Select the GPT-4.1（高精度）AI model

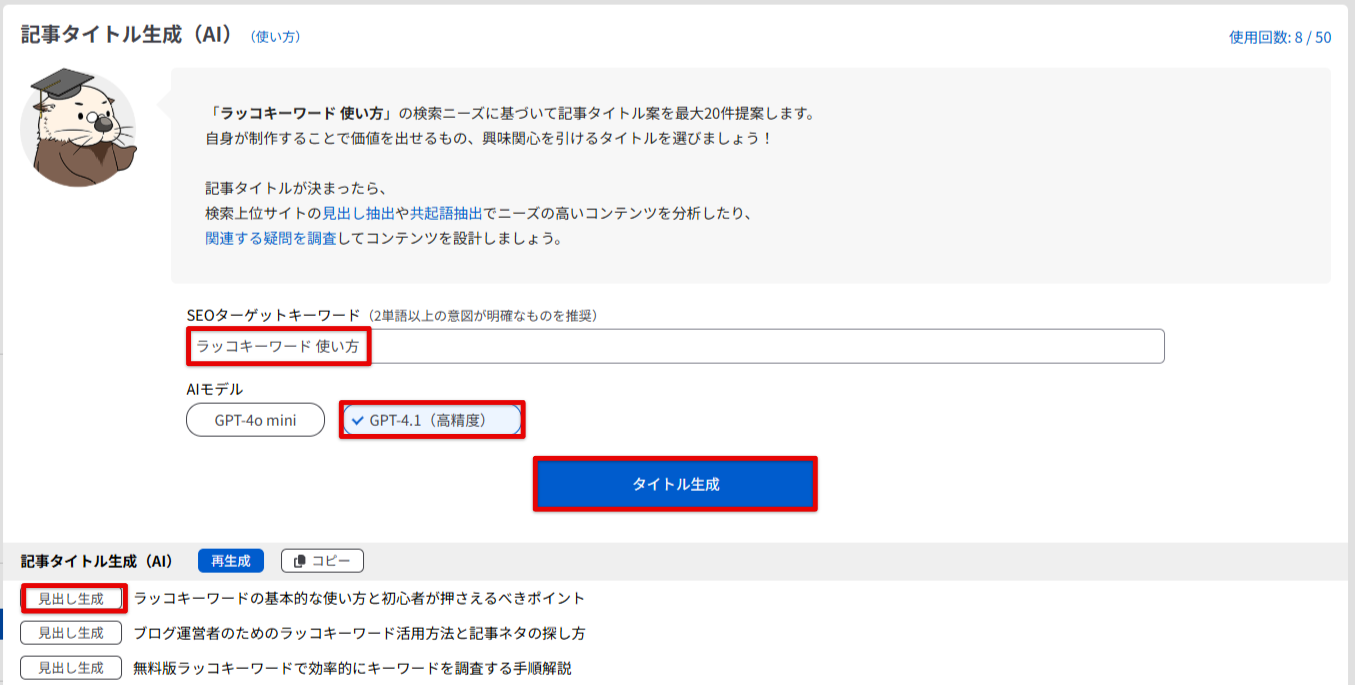[432, 420]
